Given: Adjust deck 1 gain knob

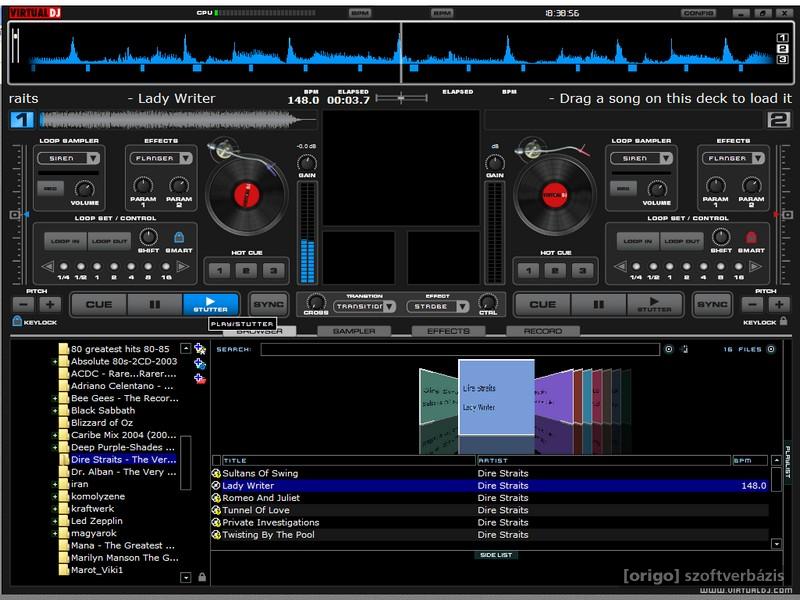Looking at the screenshot, I should (x=307, y=163).
